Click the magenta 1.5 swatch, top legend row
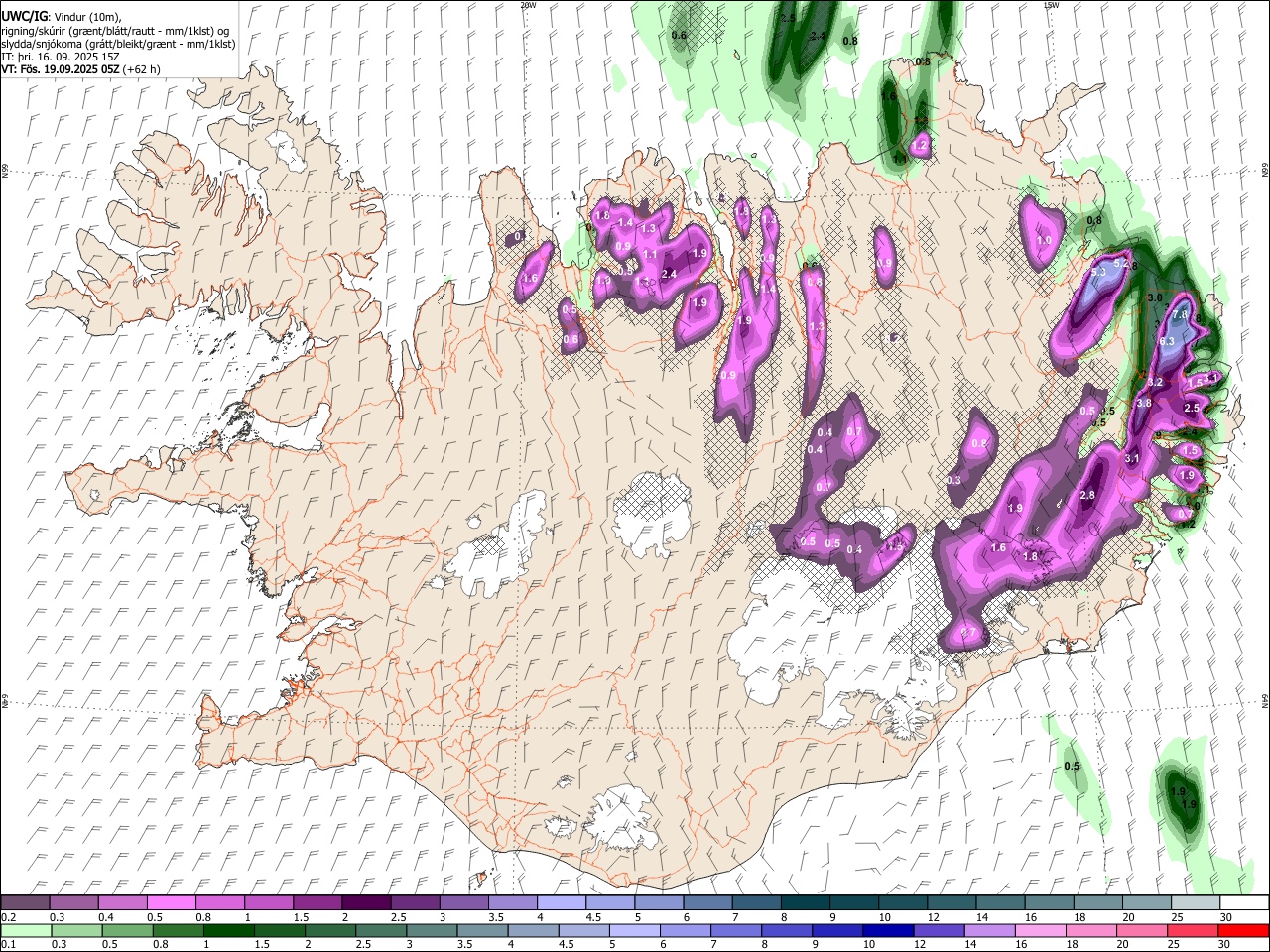 click(317, 903)
